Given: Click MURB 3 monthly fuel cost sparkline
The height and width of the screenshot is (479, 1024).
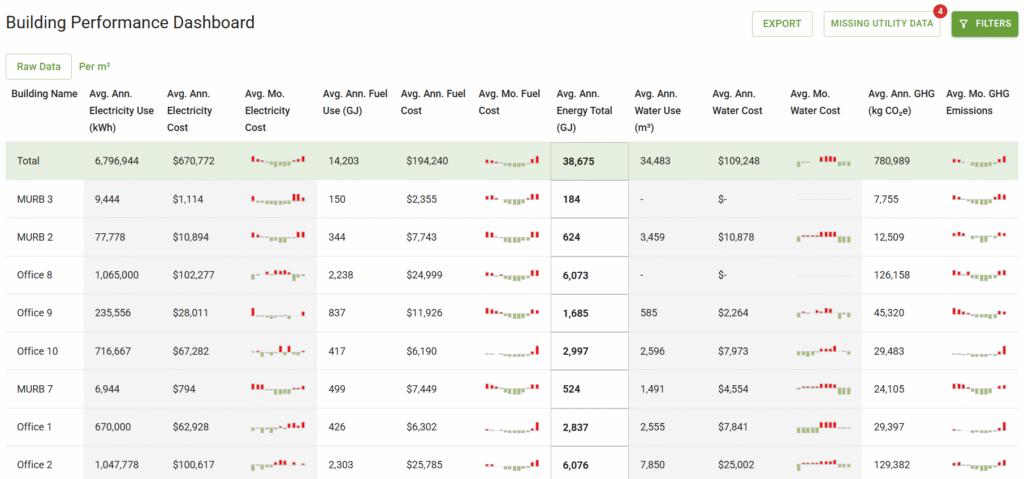Looking at the screenshot, I should click(x=511, y=199).
